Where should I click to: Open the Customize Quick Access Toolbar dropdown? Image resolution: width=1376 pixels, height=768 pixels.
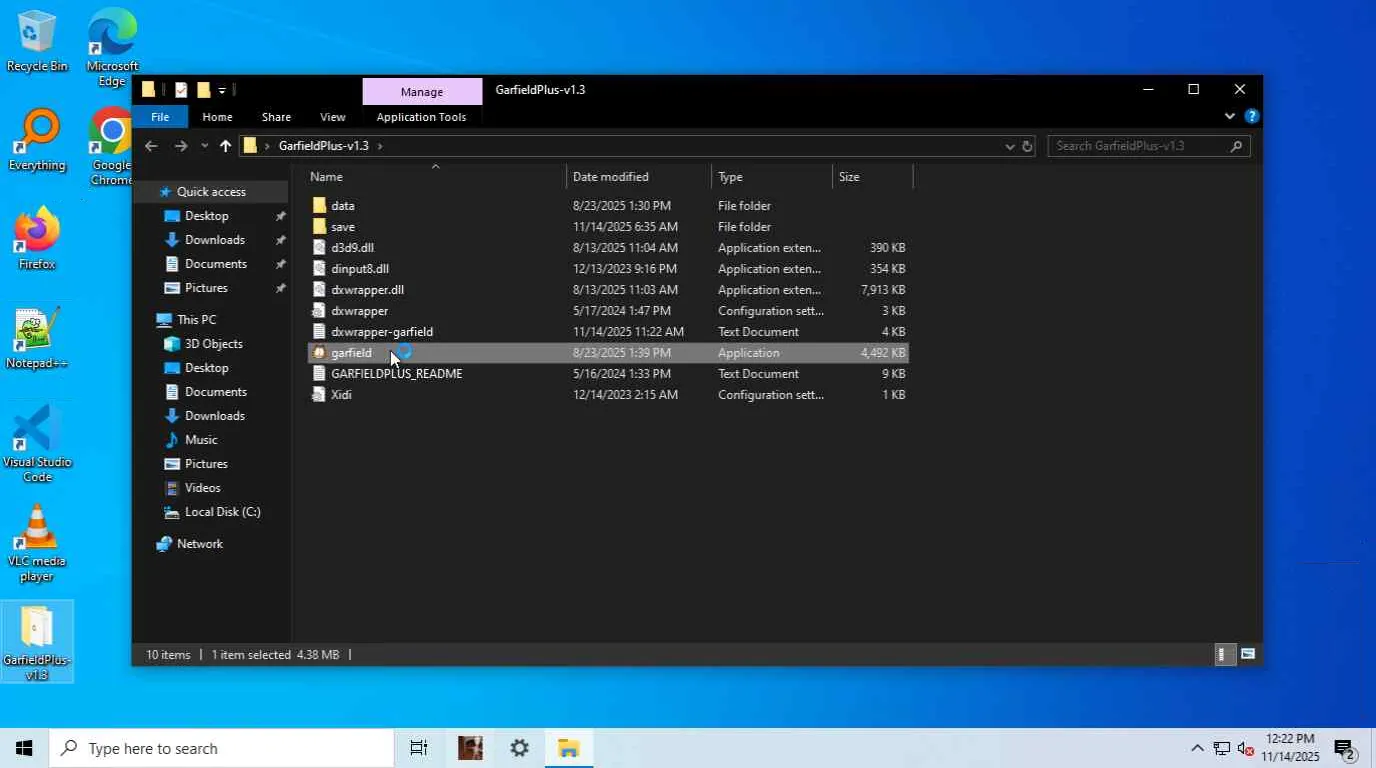(222, 90)
